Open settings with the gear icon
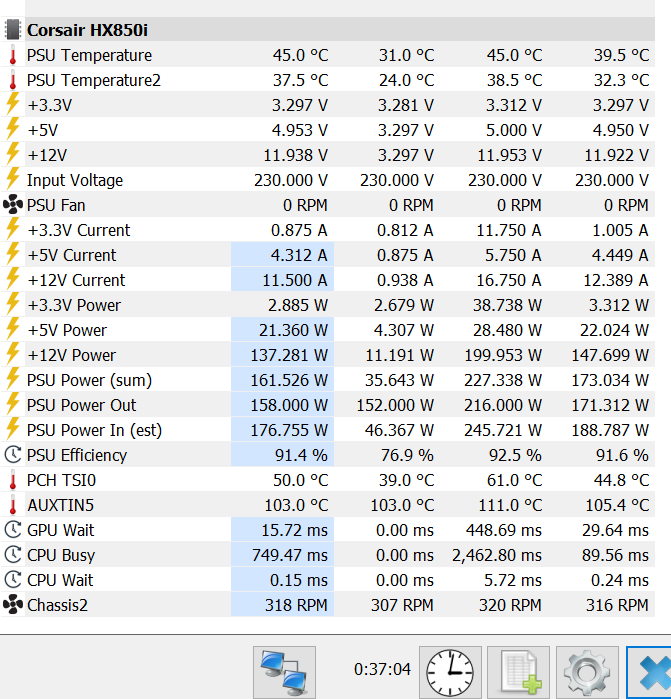Image resolution: width=671 pixels, height=699 pixels. point(587,672)
